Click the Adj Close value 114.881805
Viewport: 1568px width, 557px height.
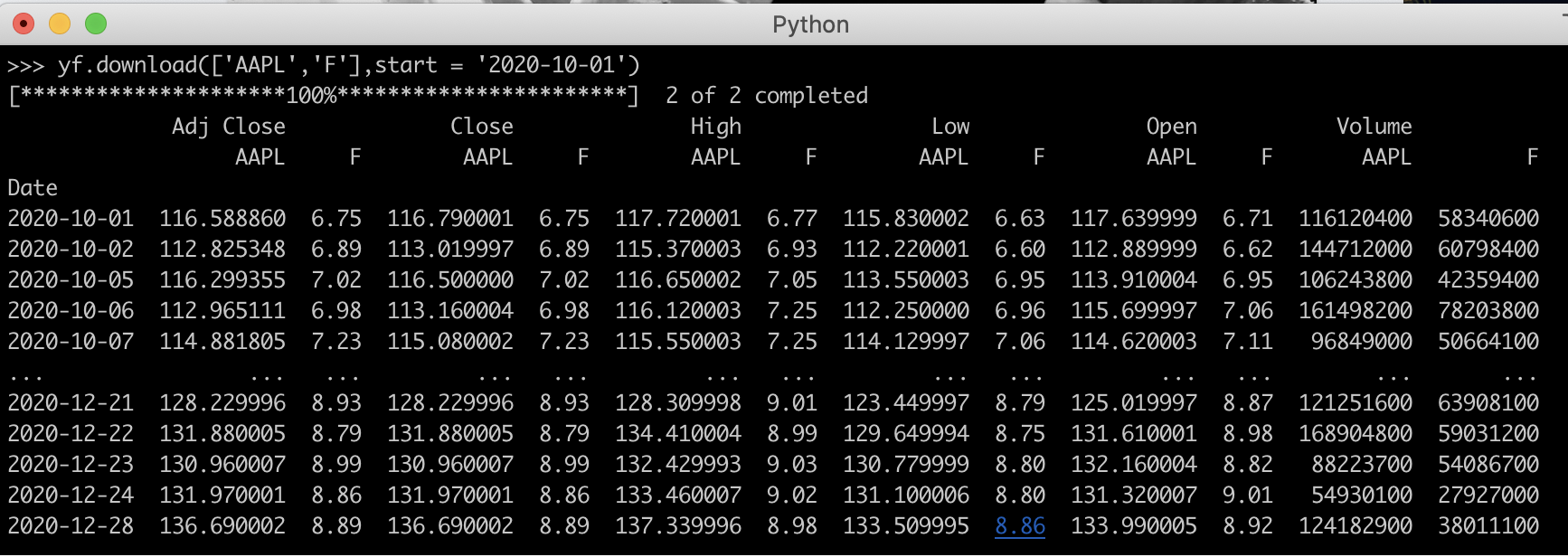coord(222,342)
